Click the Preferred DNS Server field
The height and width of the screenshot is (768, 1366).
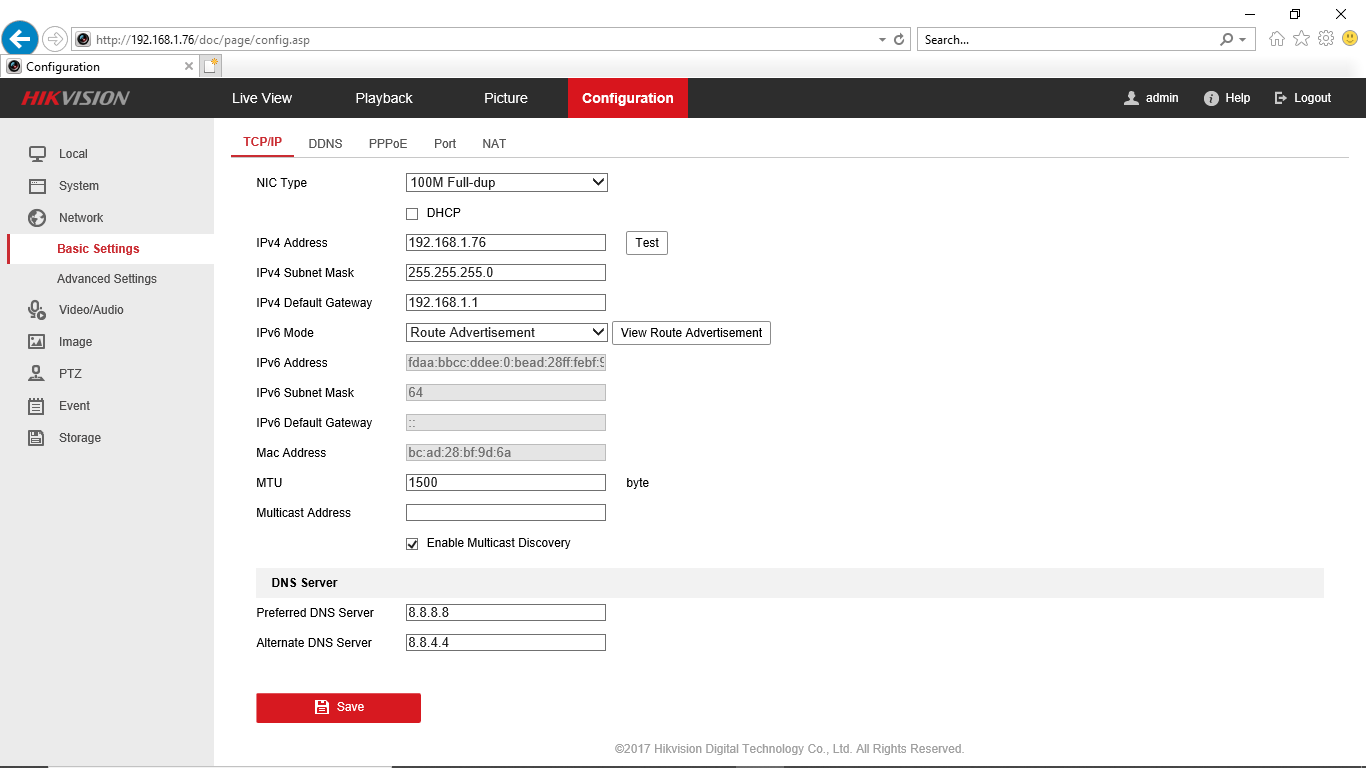(x=506, y=613)
